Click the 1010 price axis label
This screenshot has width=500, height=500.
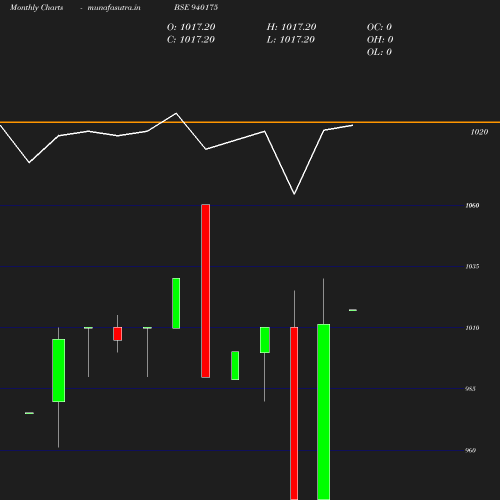[472, 328]
